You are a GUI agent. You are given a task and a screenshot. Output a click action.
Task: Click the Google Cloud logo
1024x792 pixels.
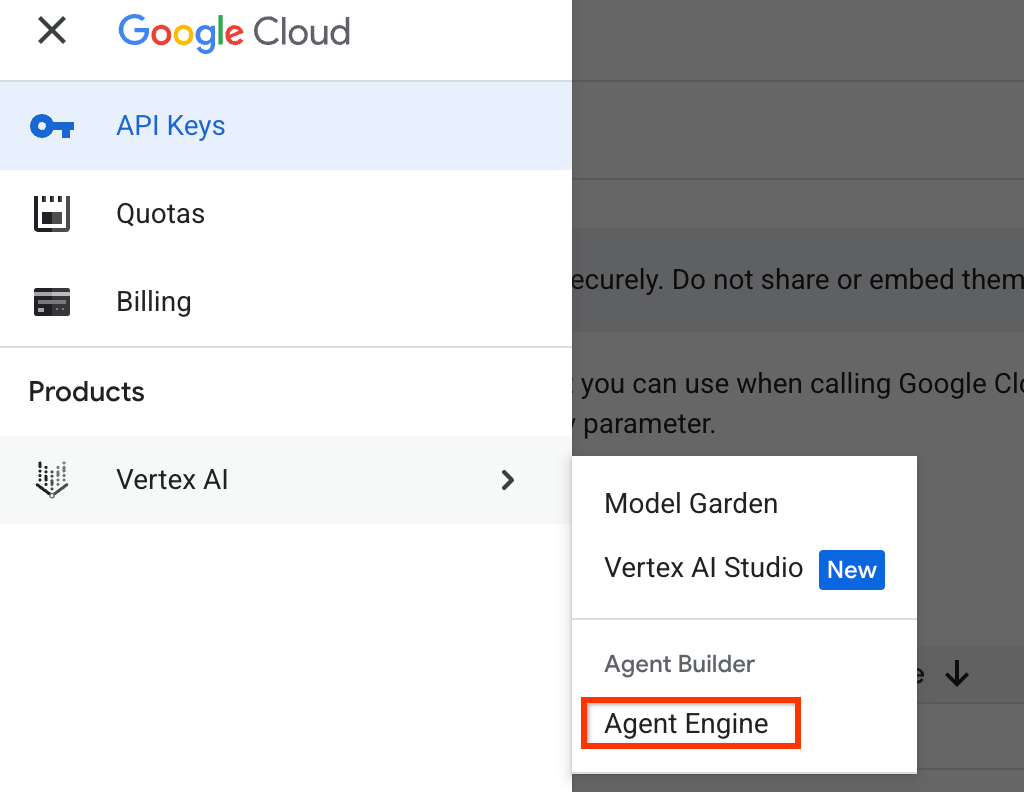tap(234, 32)
